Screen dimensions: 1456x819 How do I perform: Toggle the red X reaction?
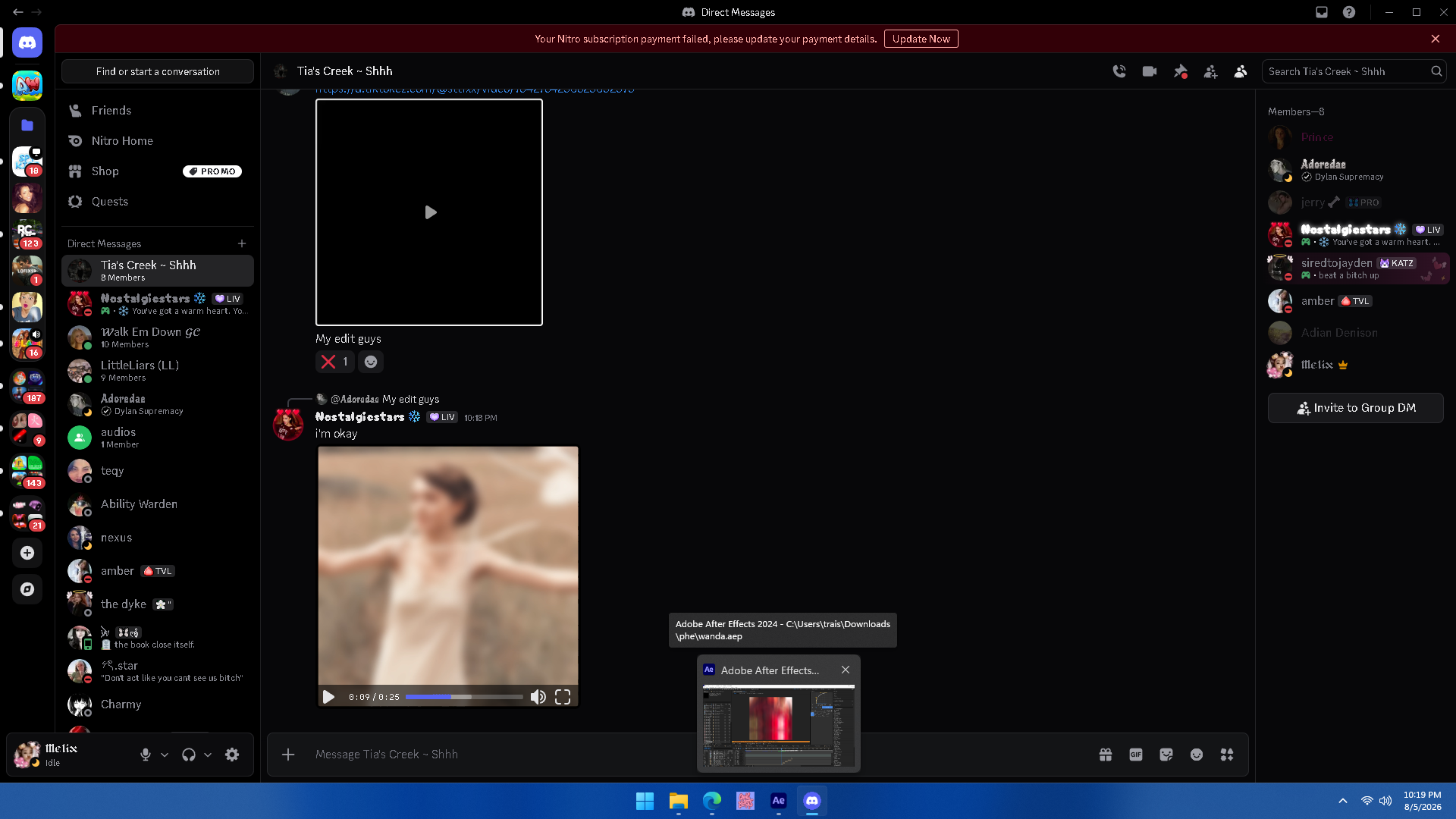point(334,362)
